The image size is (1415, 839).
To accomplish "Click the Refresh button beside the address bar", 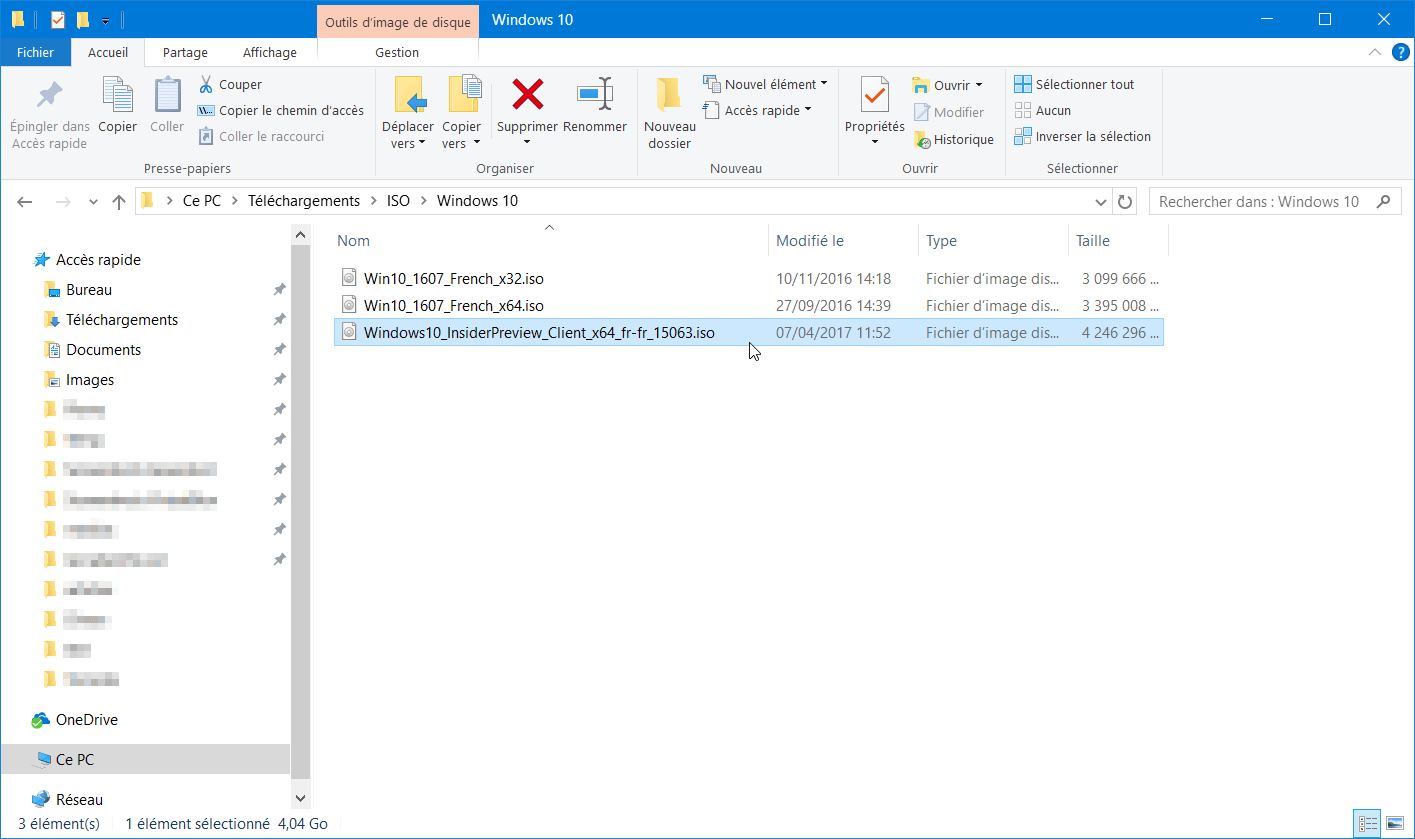I will coord(1125,202).
